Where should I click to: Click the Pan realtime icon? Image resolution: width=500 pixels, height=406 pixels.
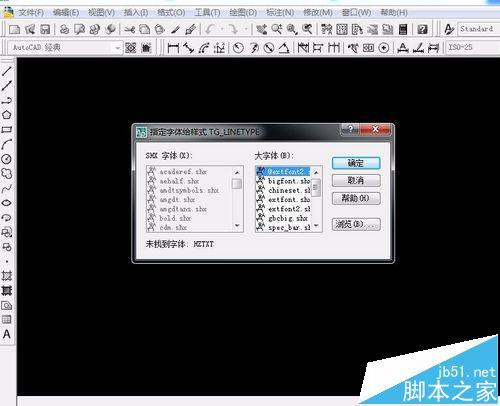point(262,30)
